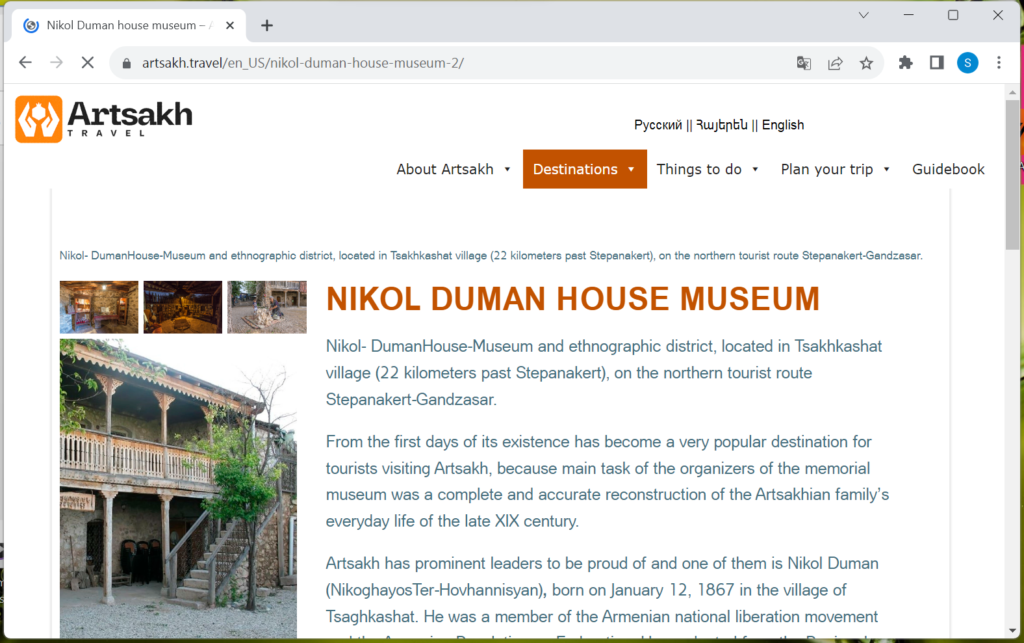Screen dimensions: 1024x643
Task: Click the Artsakh Travel logo
Action: [104, 119]
